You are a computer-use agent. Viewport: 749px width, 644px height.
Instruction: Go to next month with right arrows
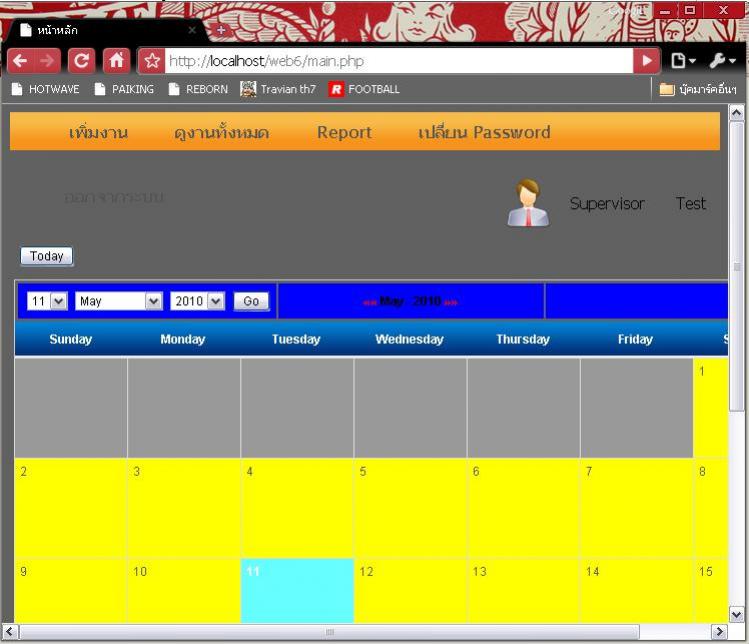(450, 302)
